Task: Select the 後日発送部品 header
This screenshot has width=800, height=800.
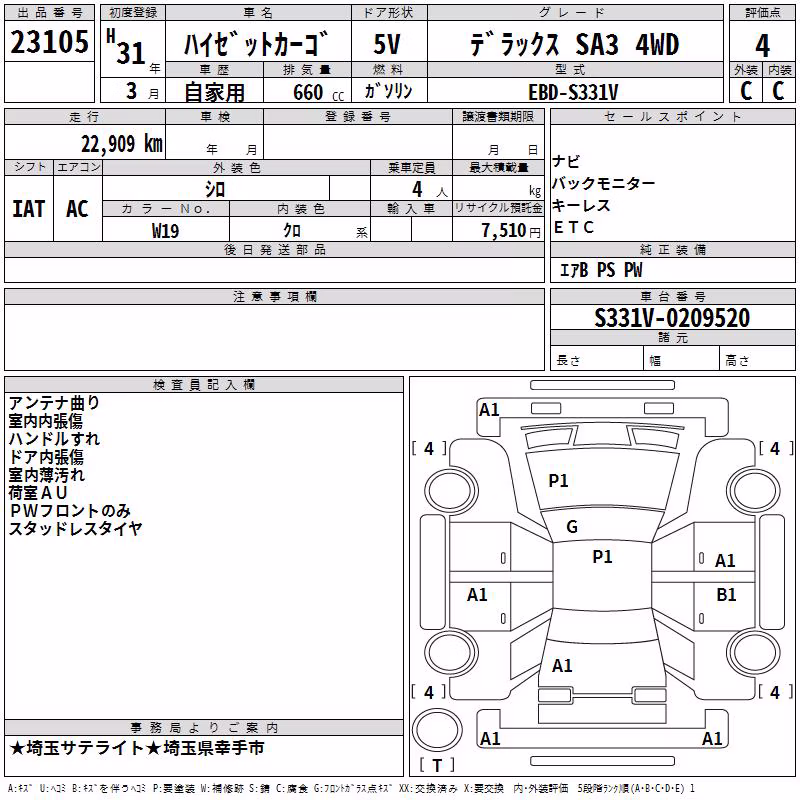Action: pyautogui.click(x=274, y=249)
